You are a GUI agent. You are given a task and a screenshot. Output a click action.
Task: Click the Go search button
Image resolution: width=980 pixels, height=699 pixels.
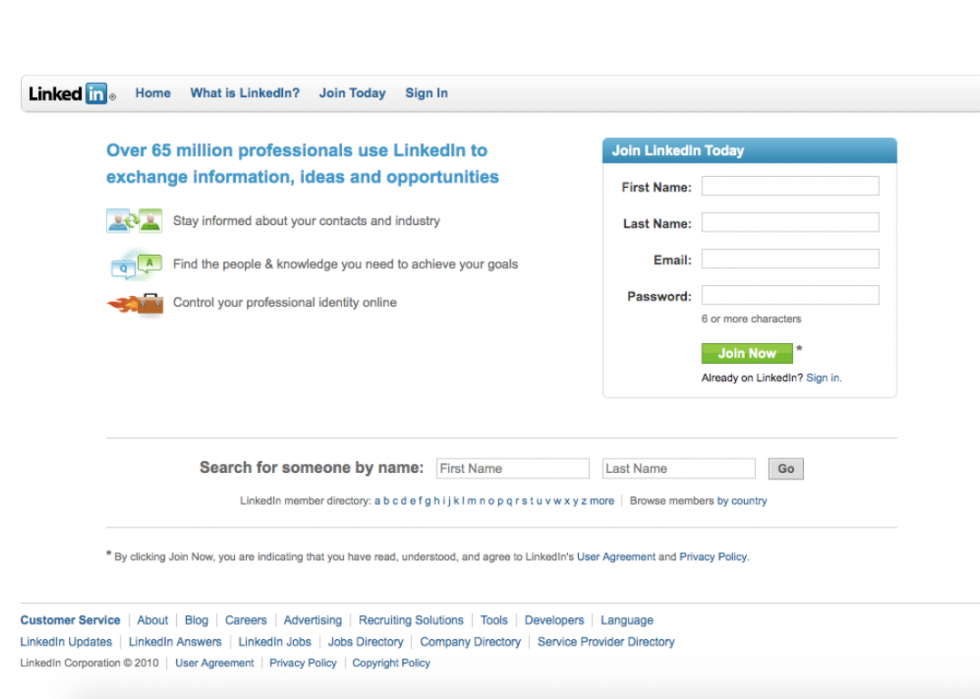(786, 469)
